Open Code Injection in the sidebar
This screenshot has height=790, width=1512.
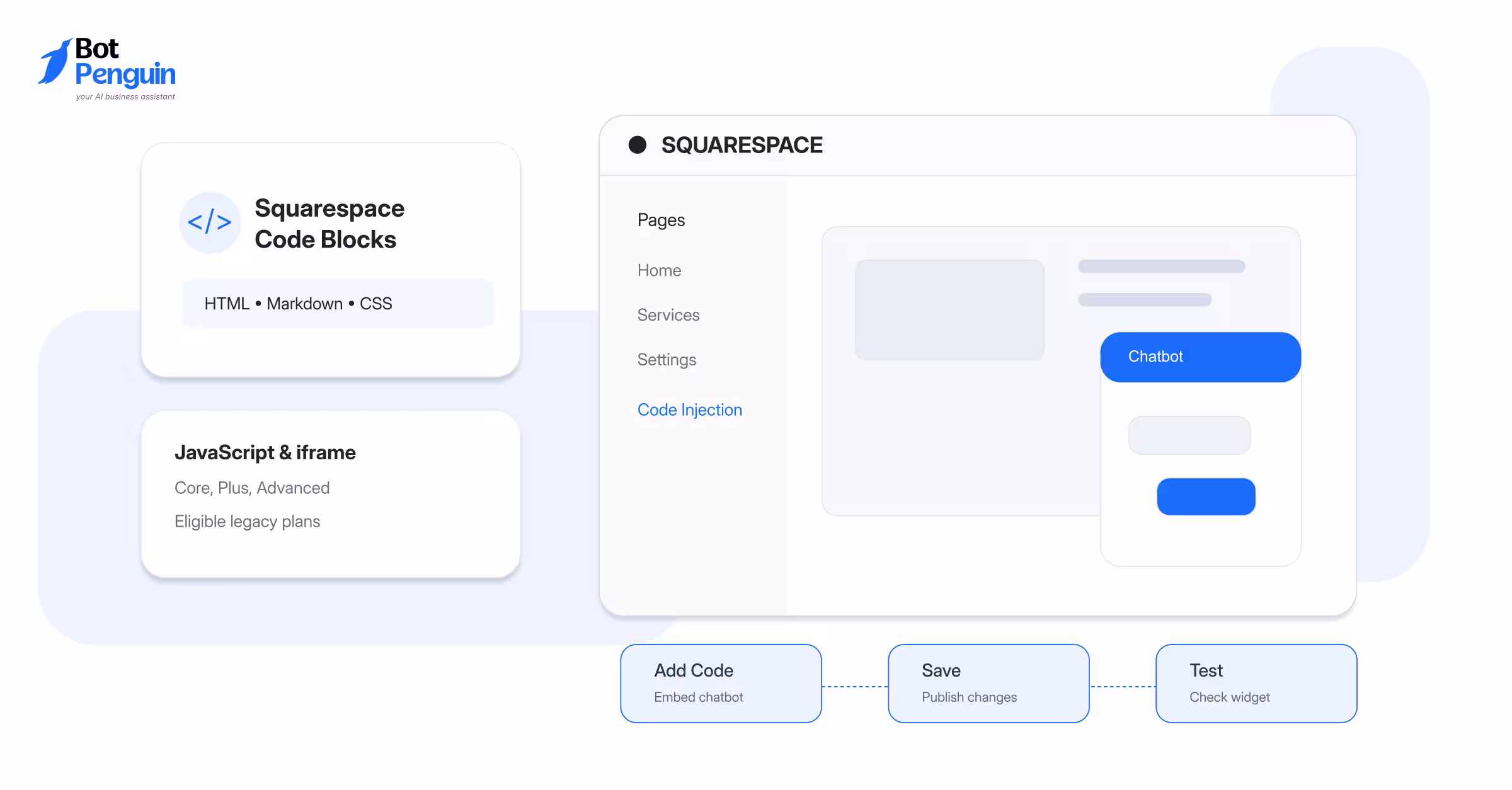pos(690,410)
